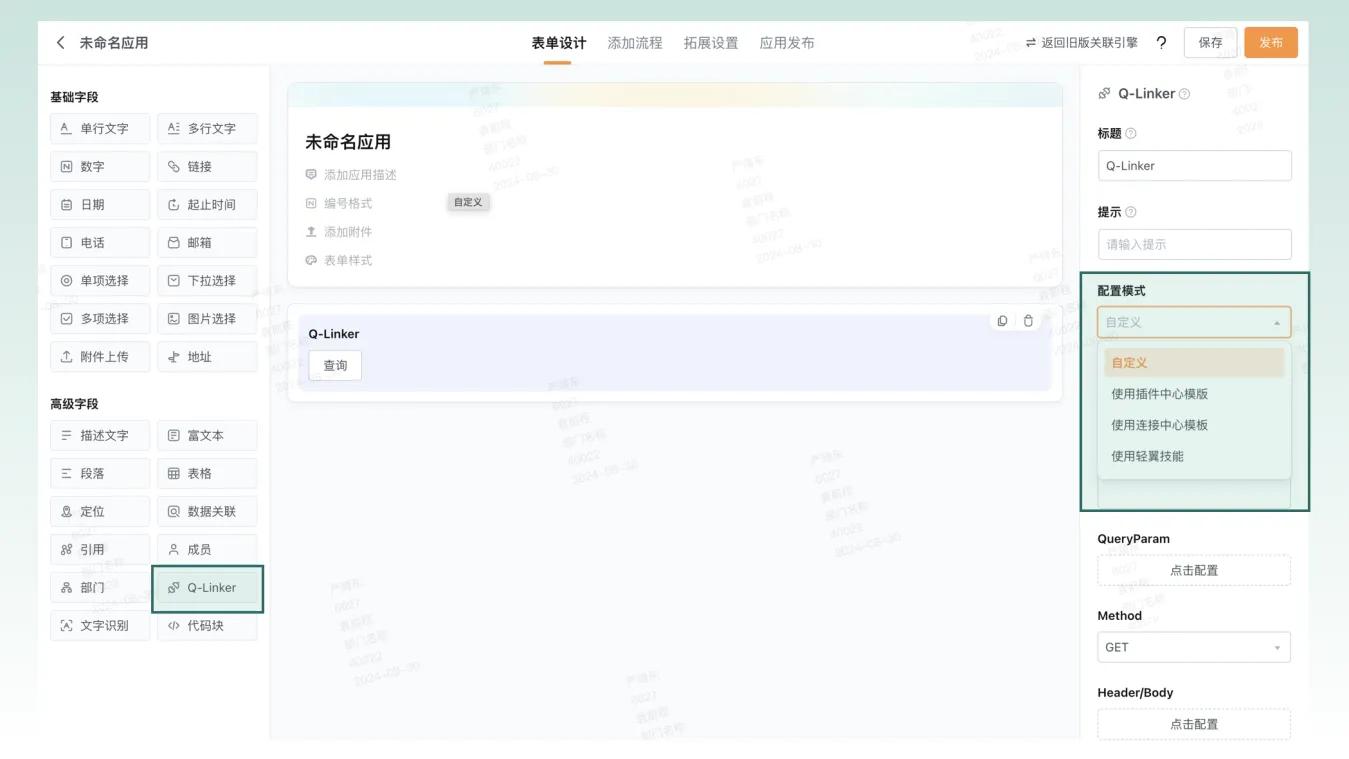
Task: Click 表单样式 in the form header
Action: [x=339, y=260]
